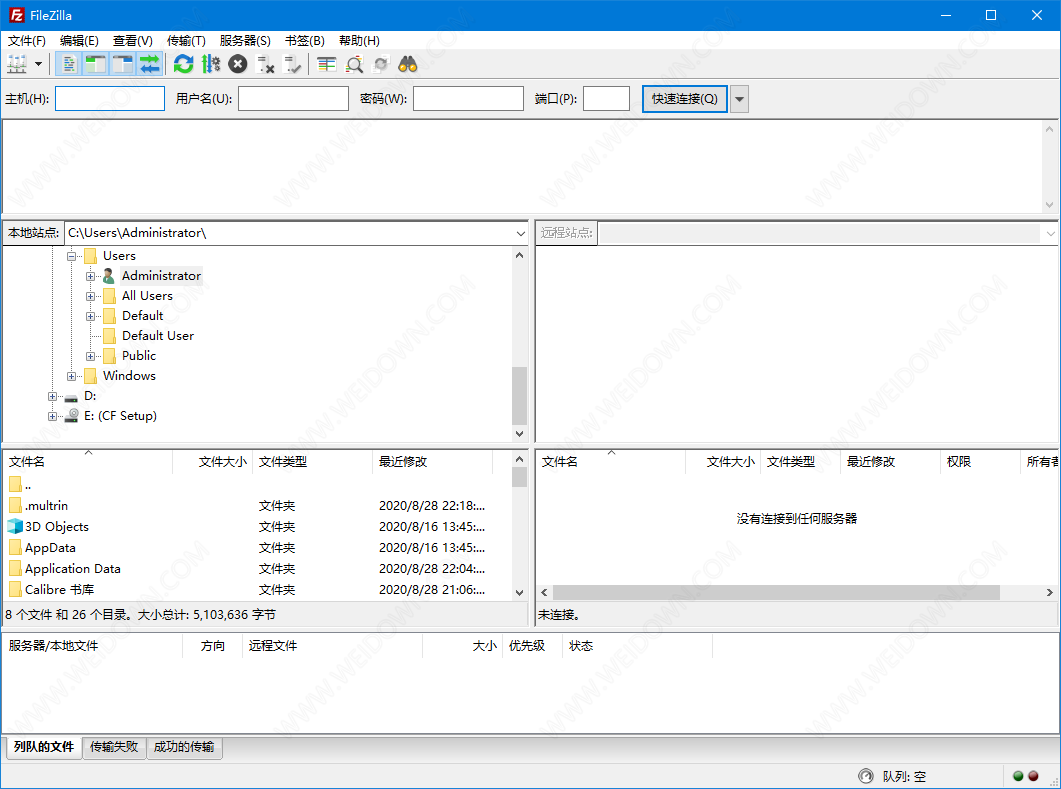This screenshot has height=789, width=1061.
Task: Expand the All Users tree node
Action: click(x=90, y=296)
